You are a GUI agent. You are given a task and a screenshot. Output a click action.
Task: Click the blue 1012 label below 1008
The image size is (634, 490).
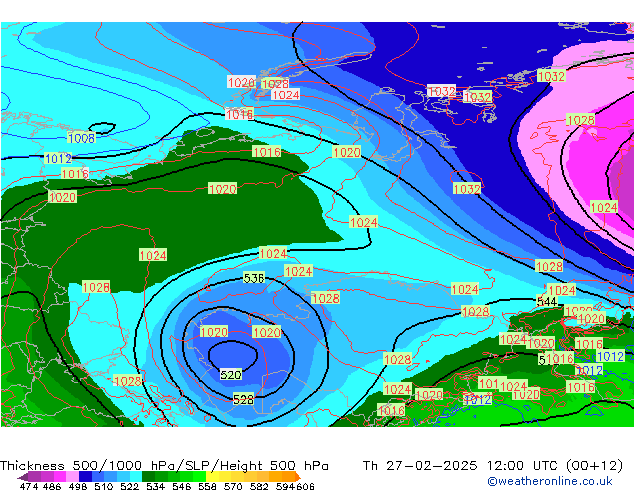58,158
